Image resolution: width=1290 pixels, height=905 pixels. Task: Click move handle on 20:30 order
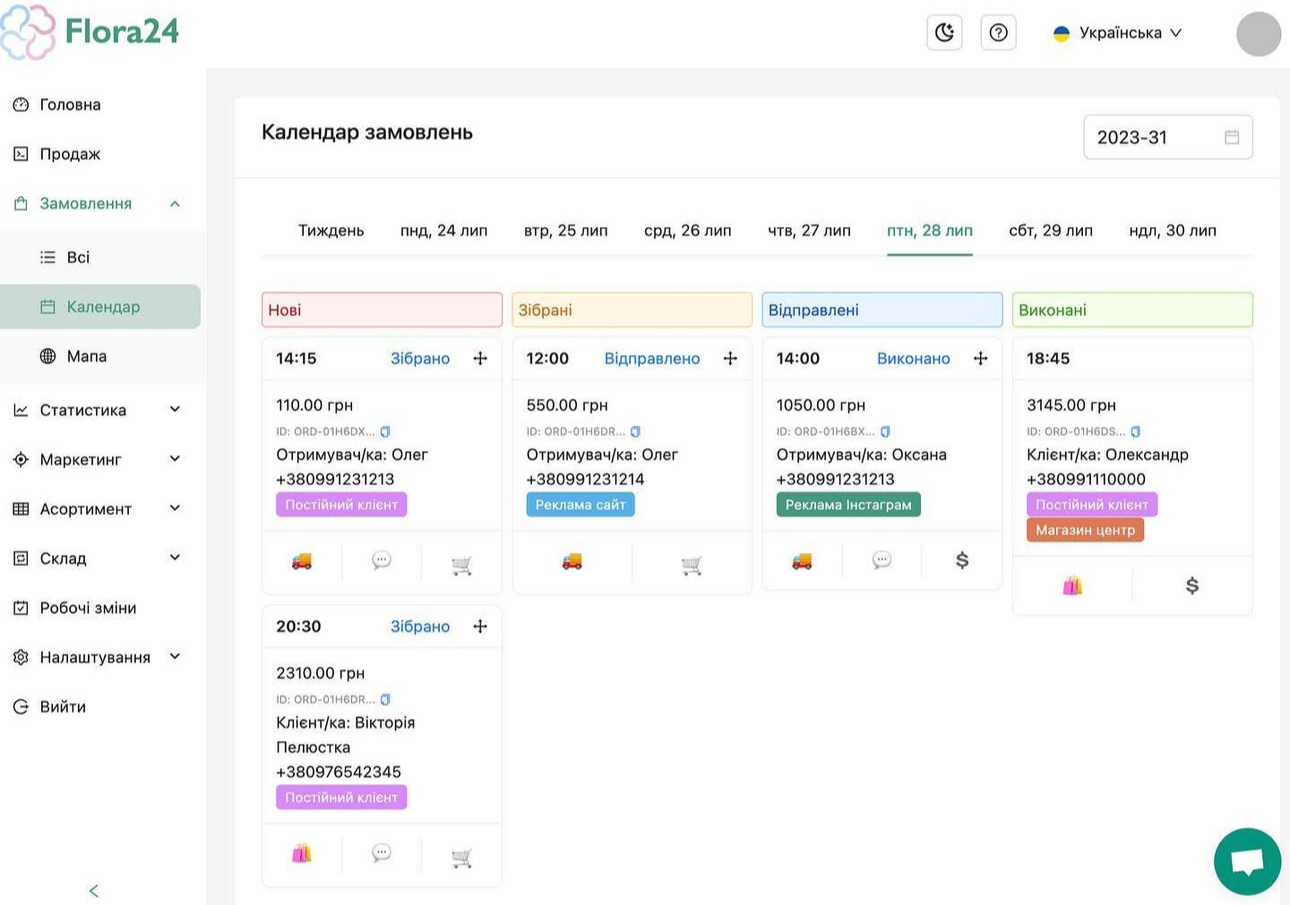click(480, 626)
